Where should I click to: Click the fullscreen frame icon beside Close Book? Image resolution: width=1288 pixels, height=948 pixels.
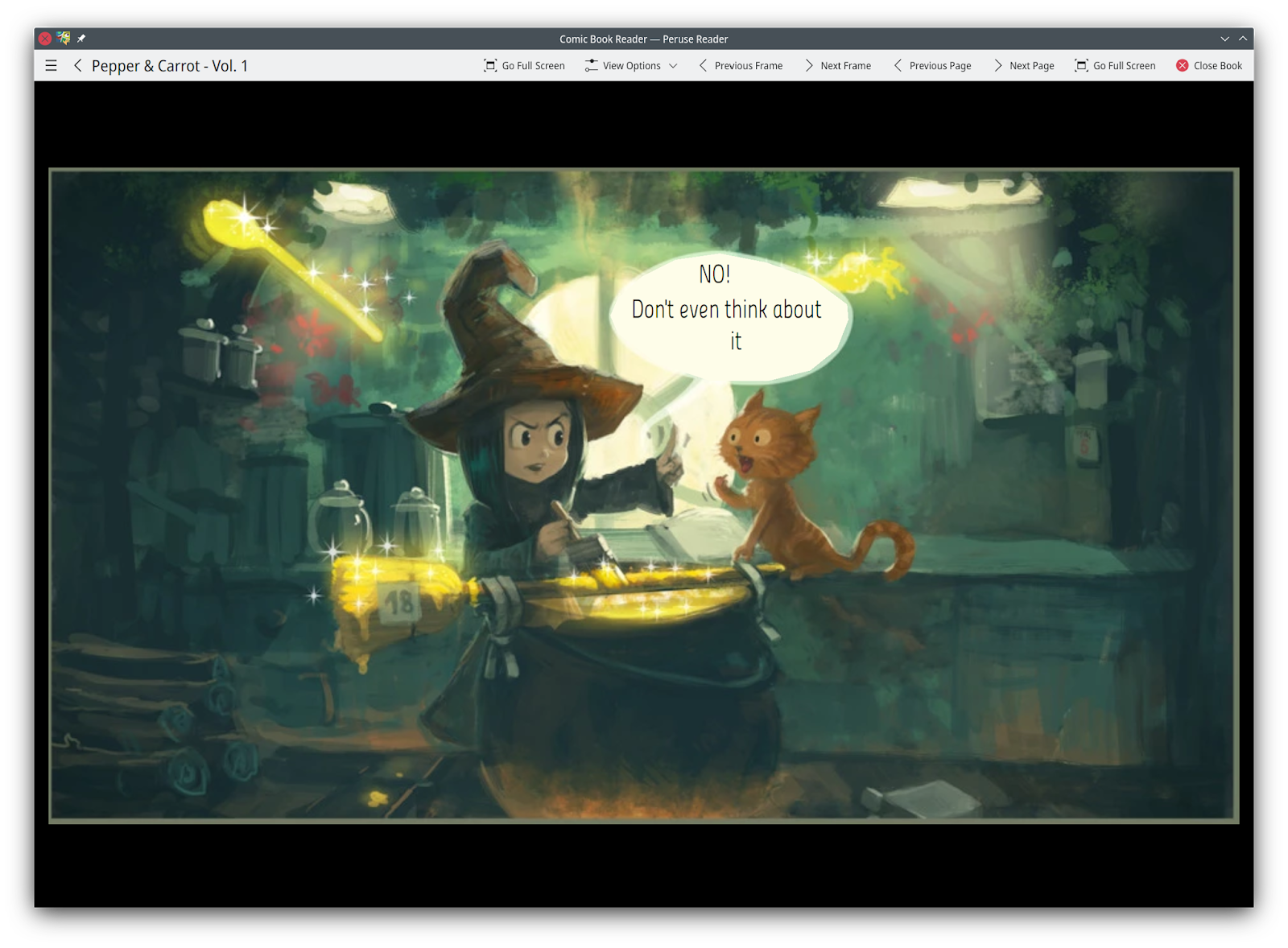click(x=1081, y=66)
